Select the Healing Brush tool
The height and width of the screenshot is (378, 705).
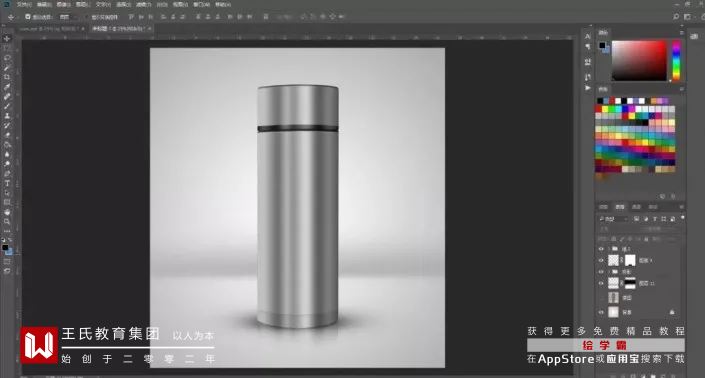point(7,97)
